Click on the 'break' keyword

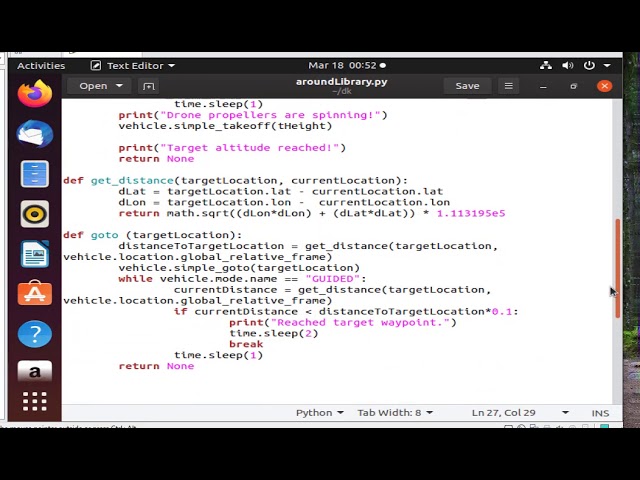(246, 344)
